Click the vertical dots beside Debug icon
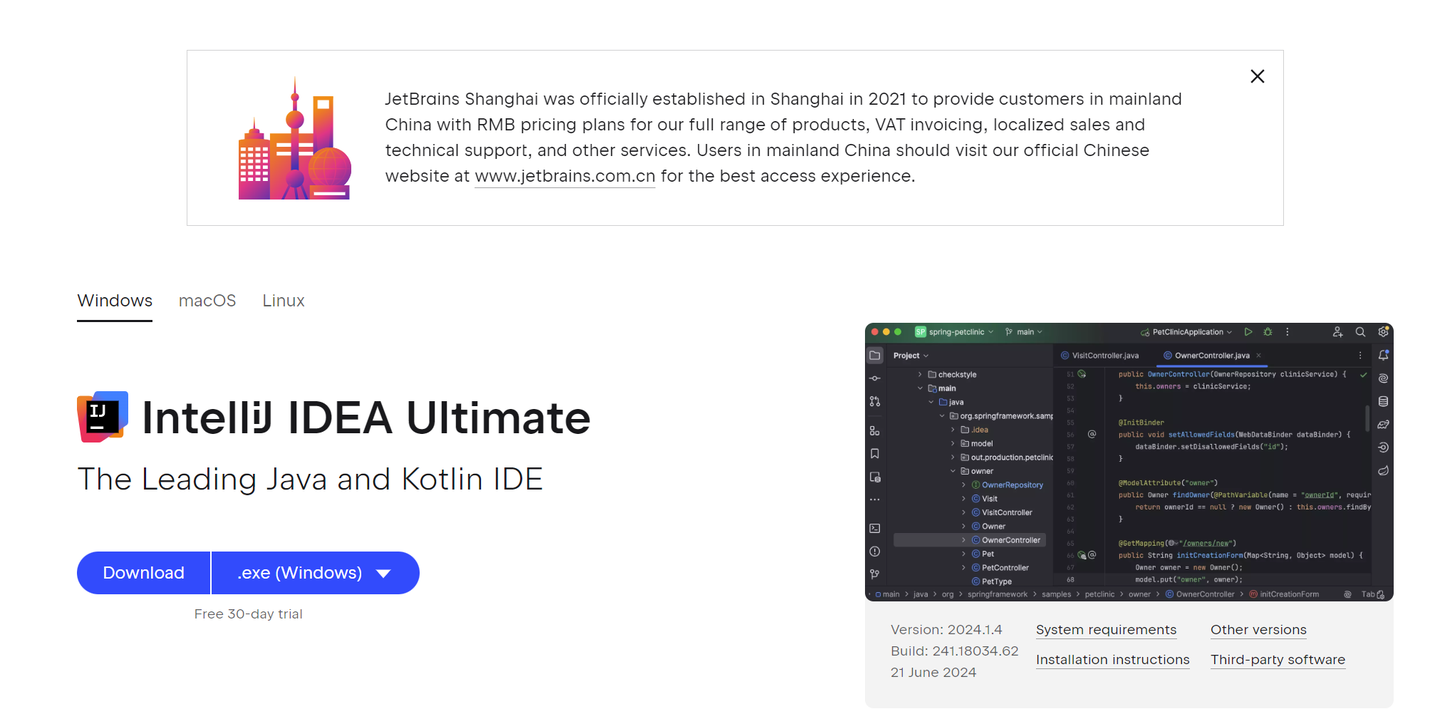Screen dimensions: 1440x709 point(1286,332)
